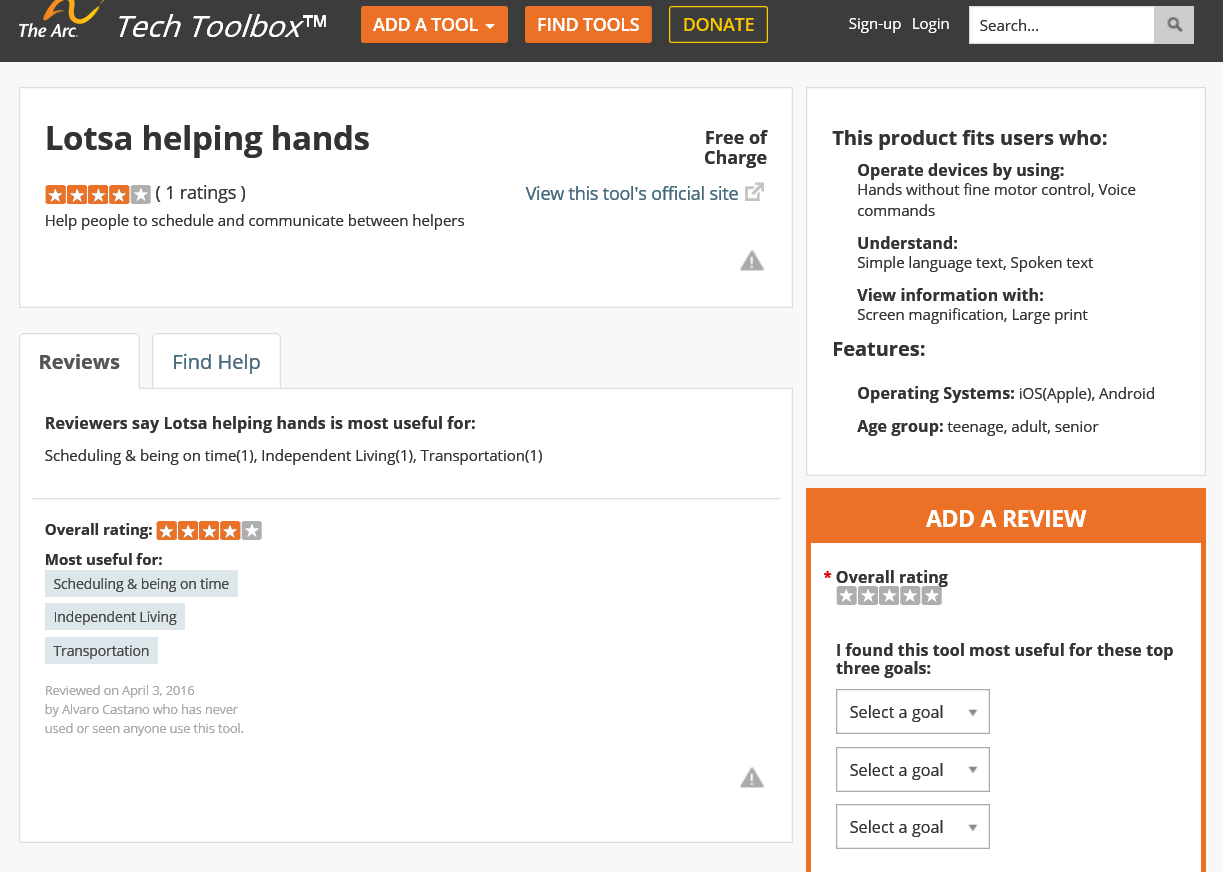Open this tool's official site link
Screen dimensions: 1223x872
pyautogui.click(x=631, y=193)
